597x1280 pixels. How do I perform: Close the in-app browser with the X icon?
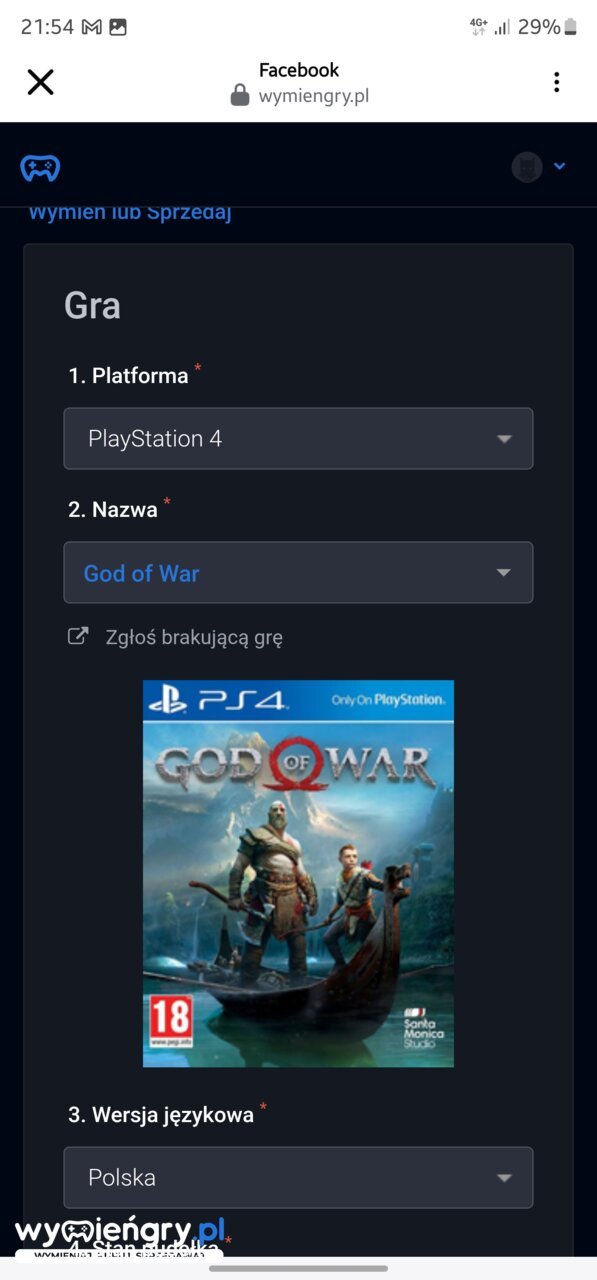point(40,82)
